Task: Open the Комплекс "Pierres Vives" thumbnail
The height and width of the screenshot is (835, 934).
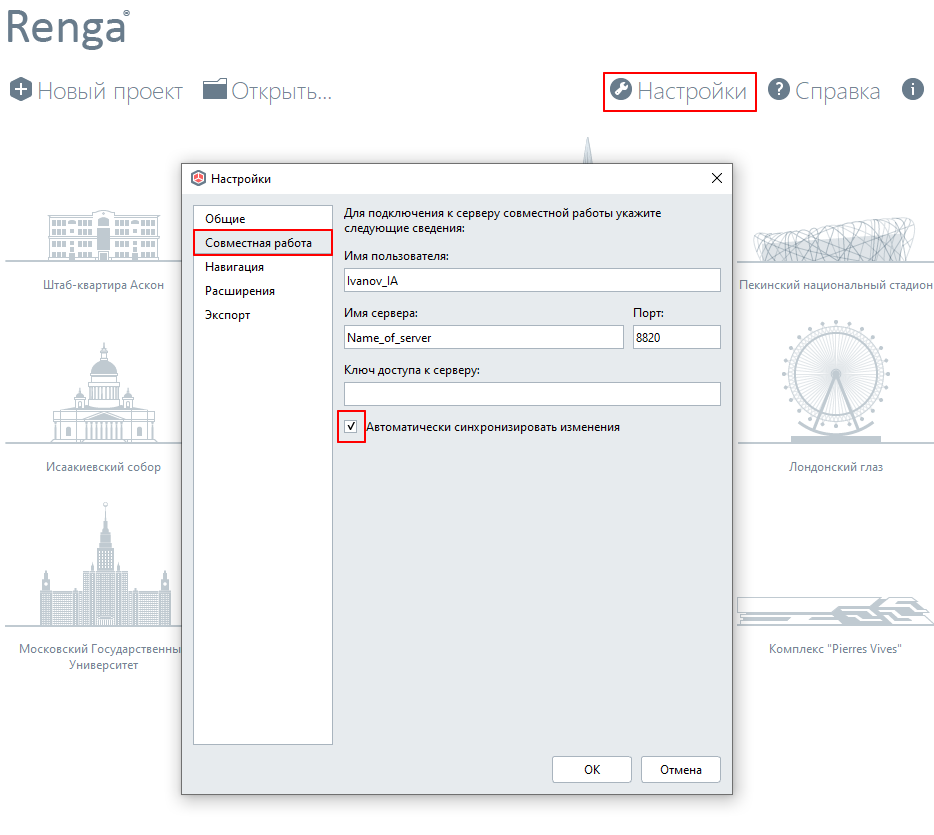Action: 834,610
